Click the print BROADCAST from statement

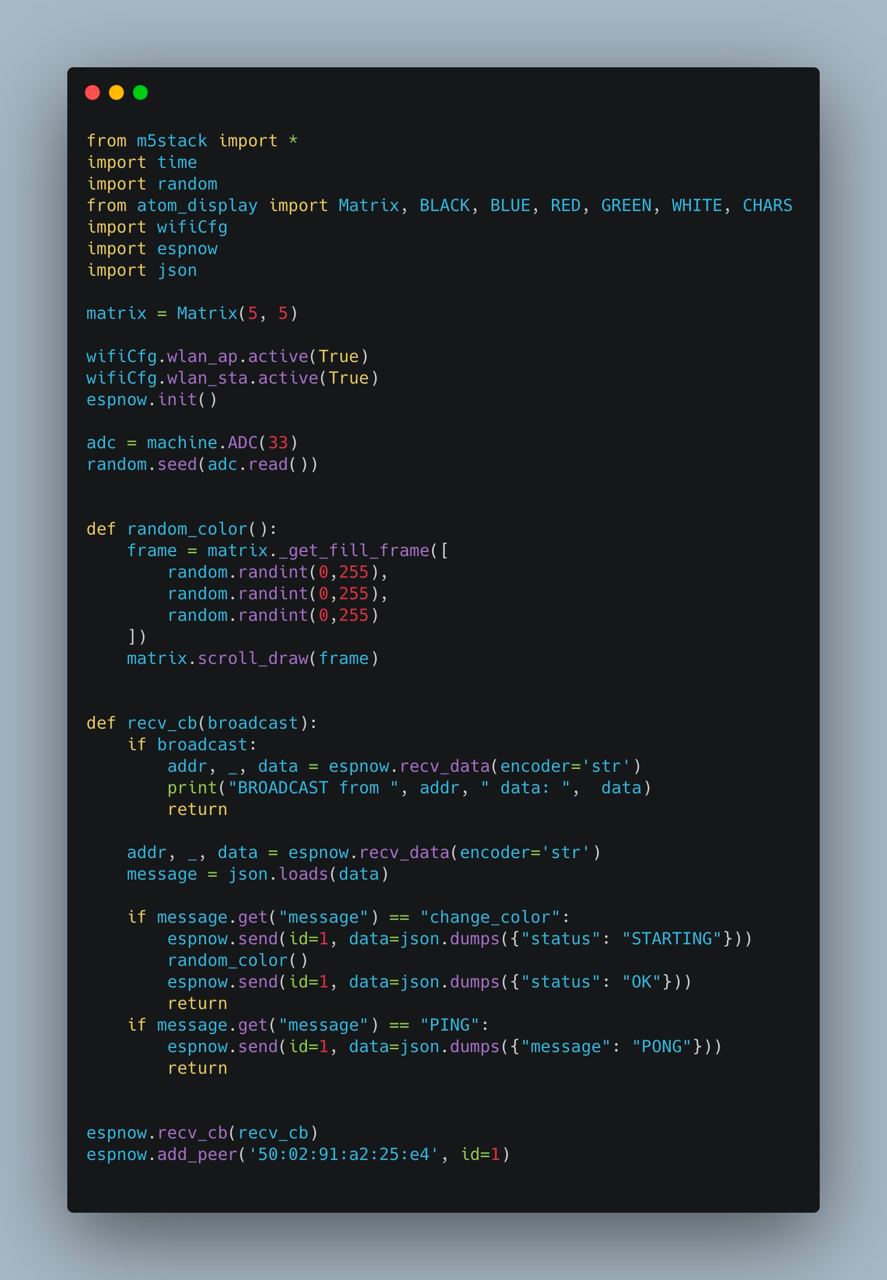(x=409, y=788)
